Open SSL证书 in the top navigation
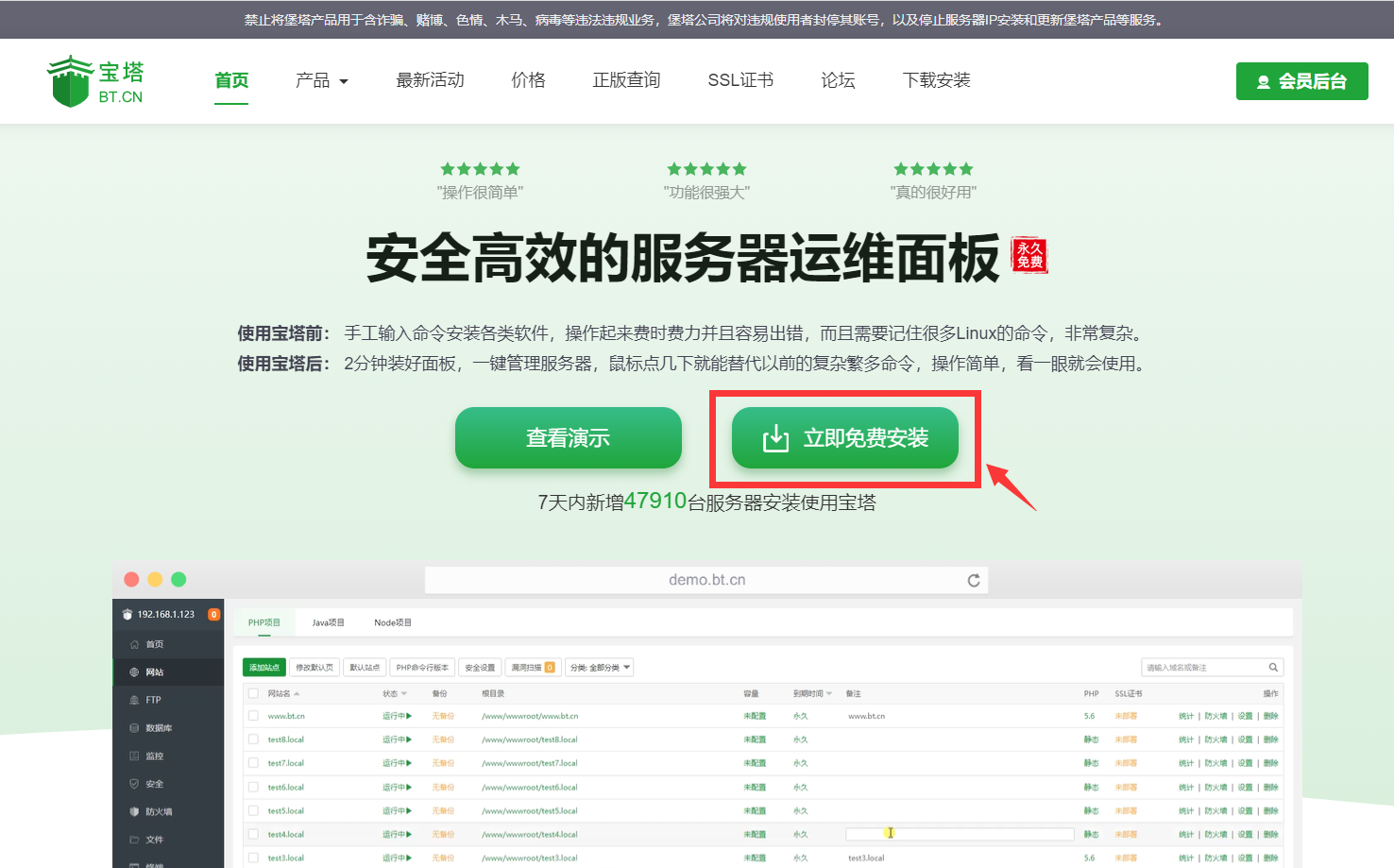Screen dimensions: 1394x868 741,80
